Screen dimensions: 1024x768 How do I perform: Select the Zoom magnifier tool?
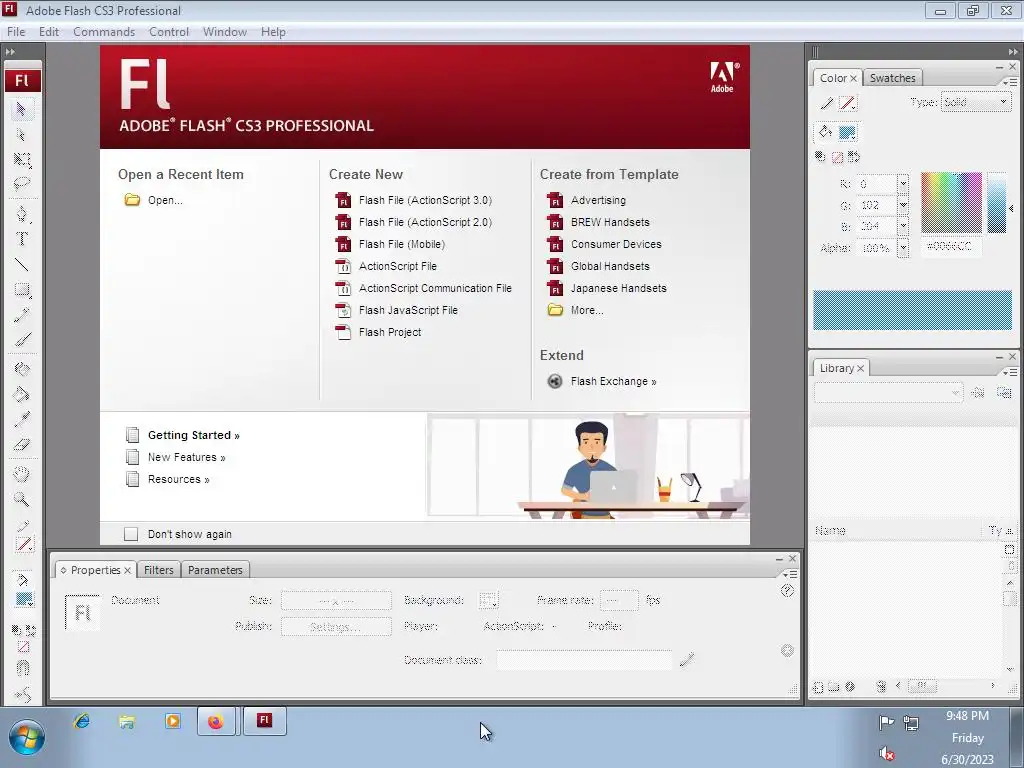click(x=22, y=500)
